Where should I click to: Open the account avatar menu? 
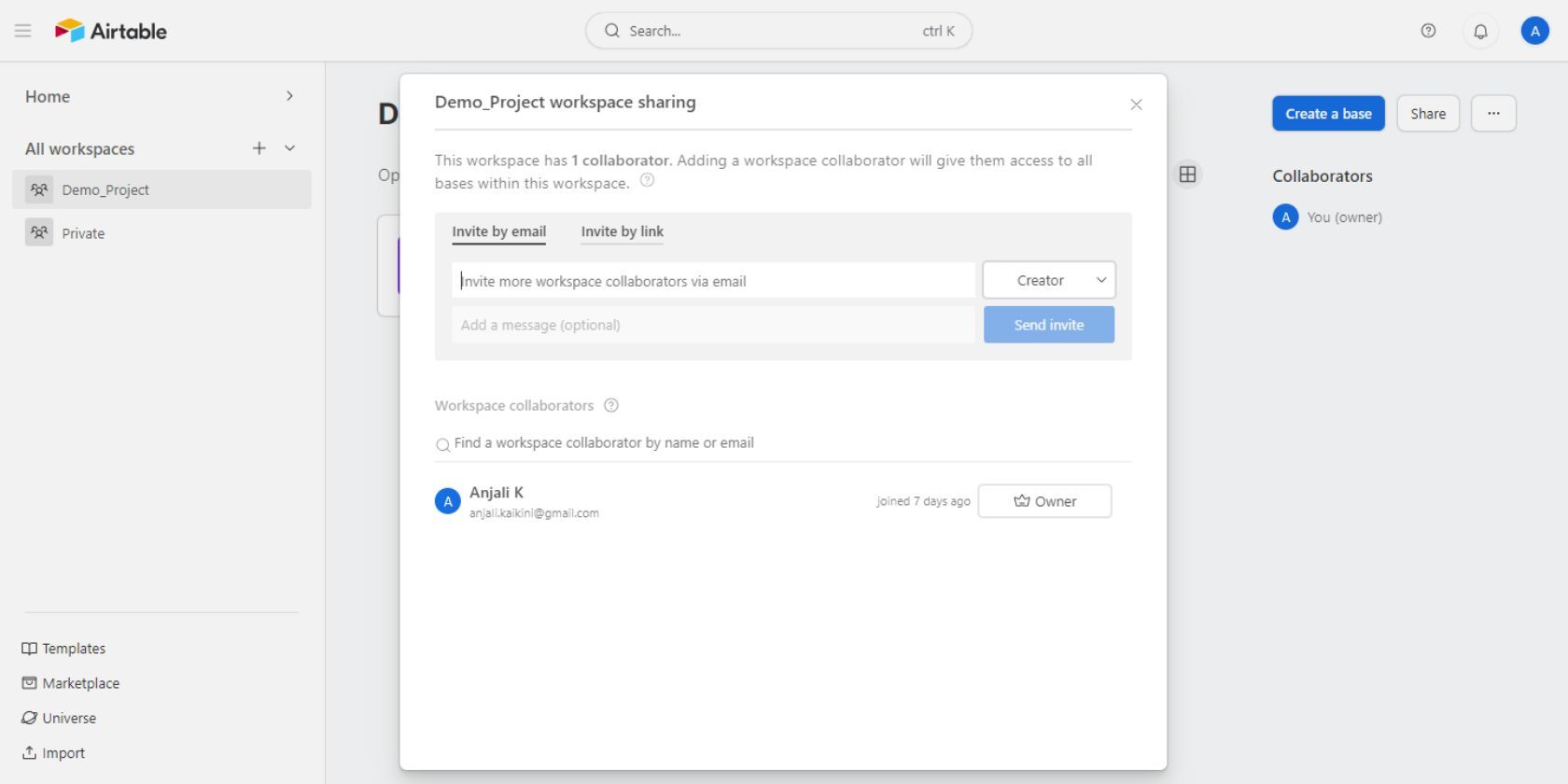coord(1534,31)
